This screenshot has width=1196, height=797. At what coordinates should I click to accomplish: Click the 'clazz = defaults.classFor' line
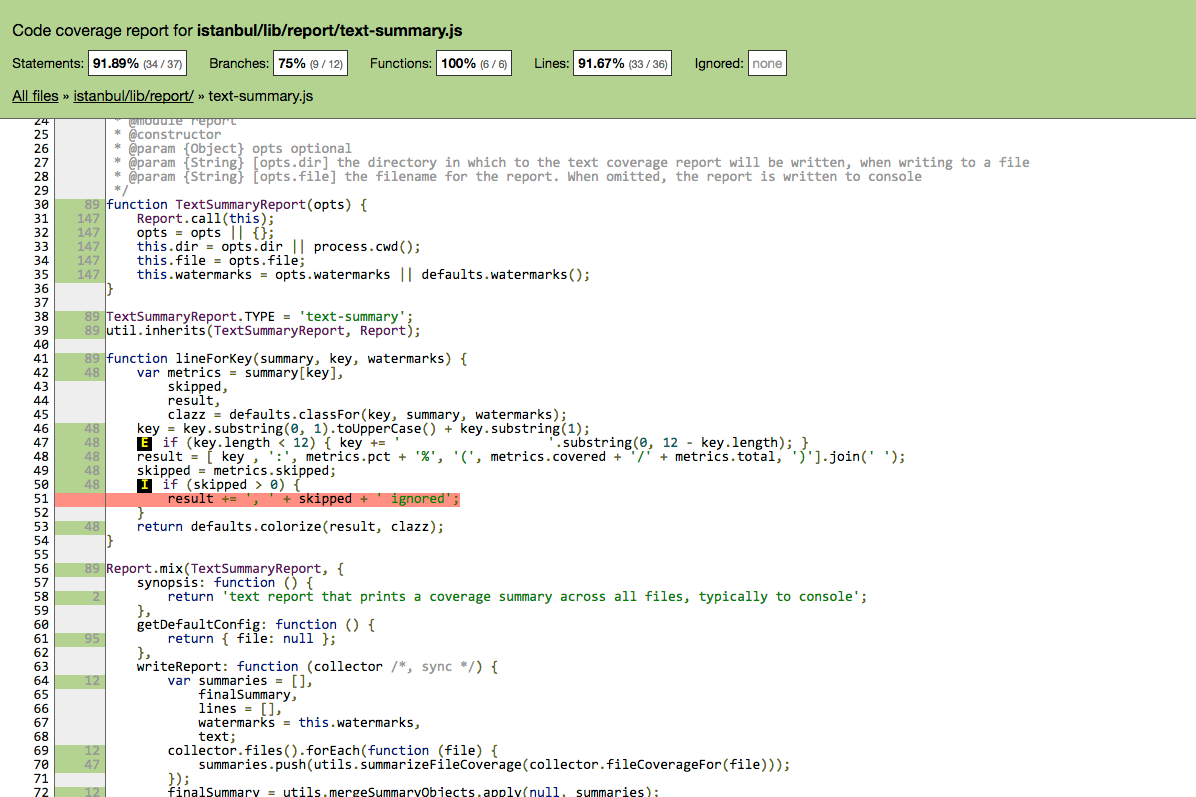click(367, 415)
